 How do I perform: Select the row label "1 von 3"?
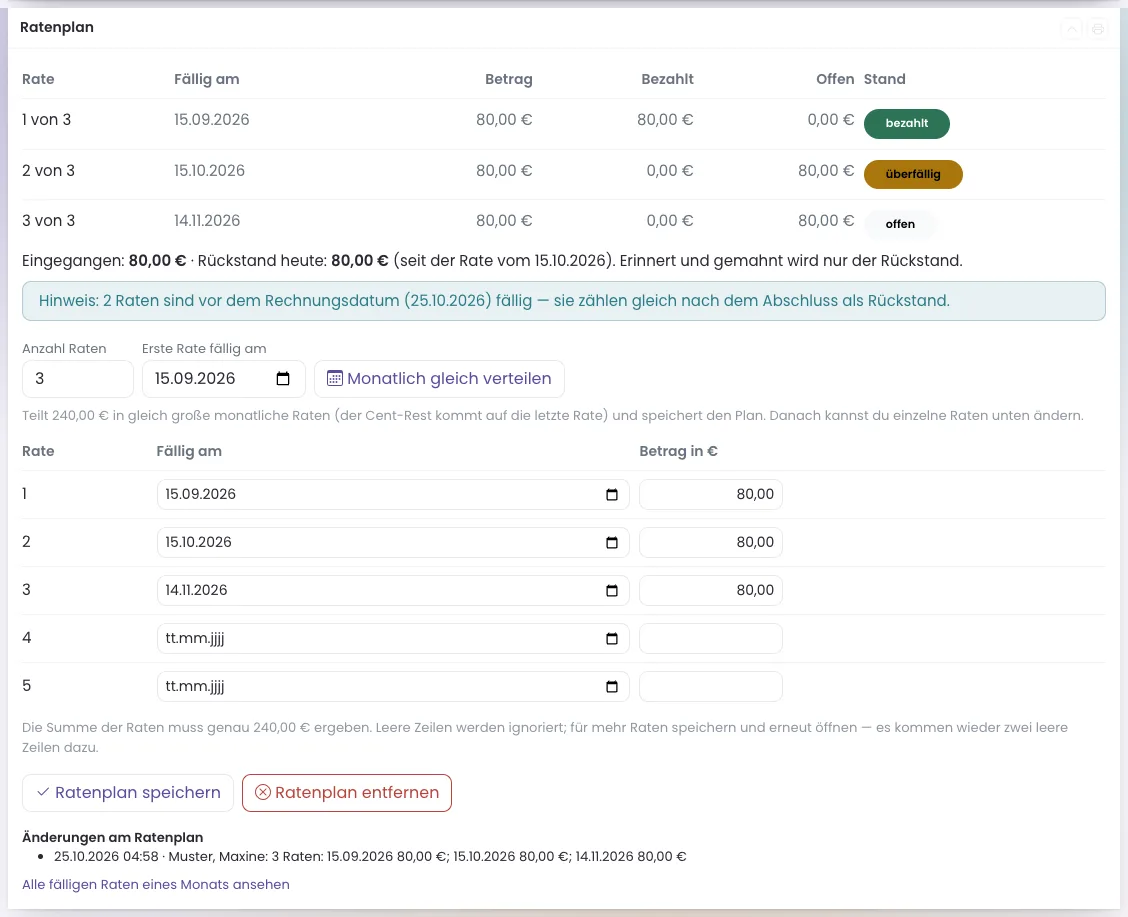[x=47, y=120]
